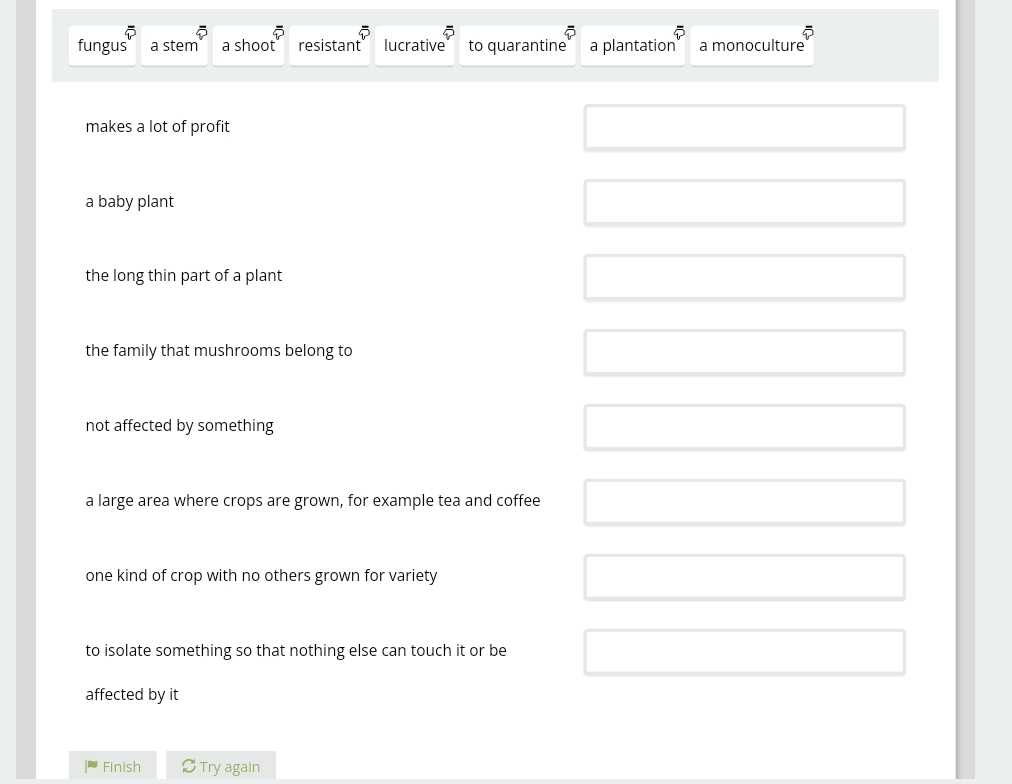The height and width of the screenshot is (784, 1012).
Task: Pick the word 'lucrative' by its text
Action: click(413, 46)
